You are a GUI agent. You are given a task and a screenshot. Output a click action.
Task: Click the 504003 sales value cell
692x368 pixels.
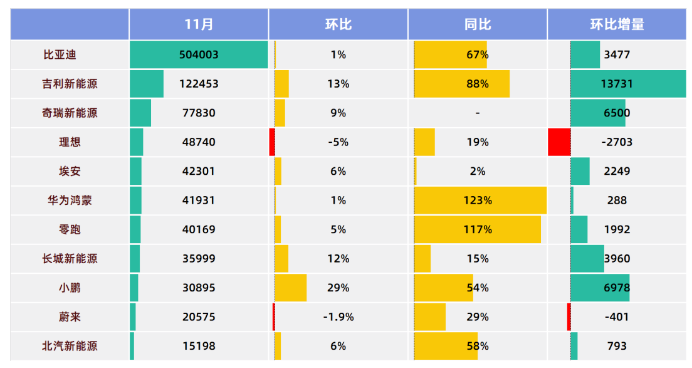click(x=199, y=55)
